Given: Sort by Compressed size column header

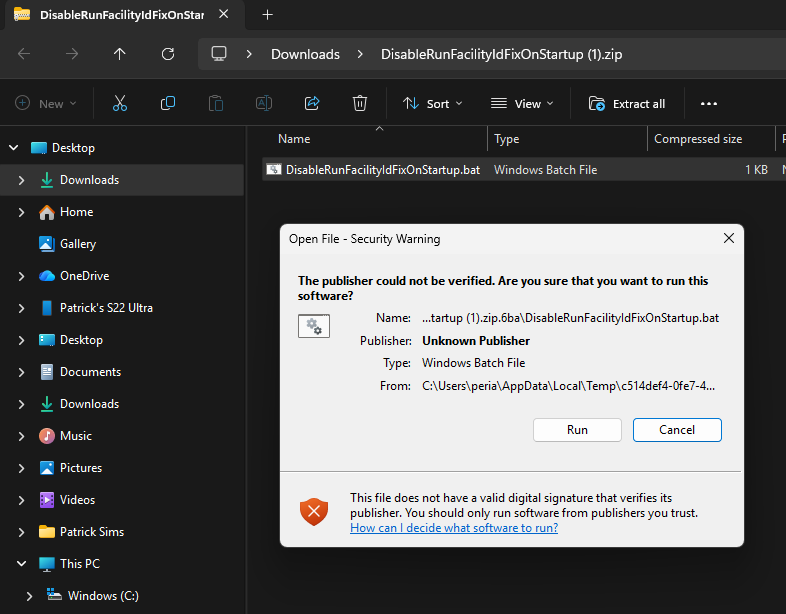Looking at the screenshot, I should [698, 139].
